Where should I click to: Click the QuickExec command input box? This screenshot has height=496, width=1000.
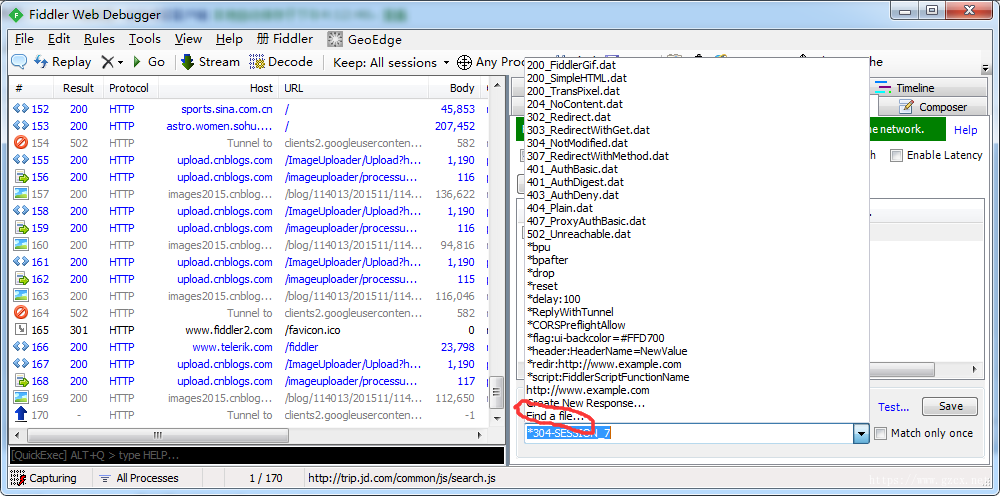tap(257, 455)
